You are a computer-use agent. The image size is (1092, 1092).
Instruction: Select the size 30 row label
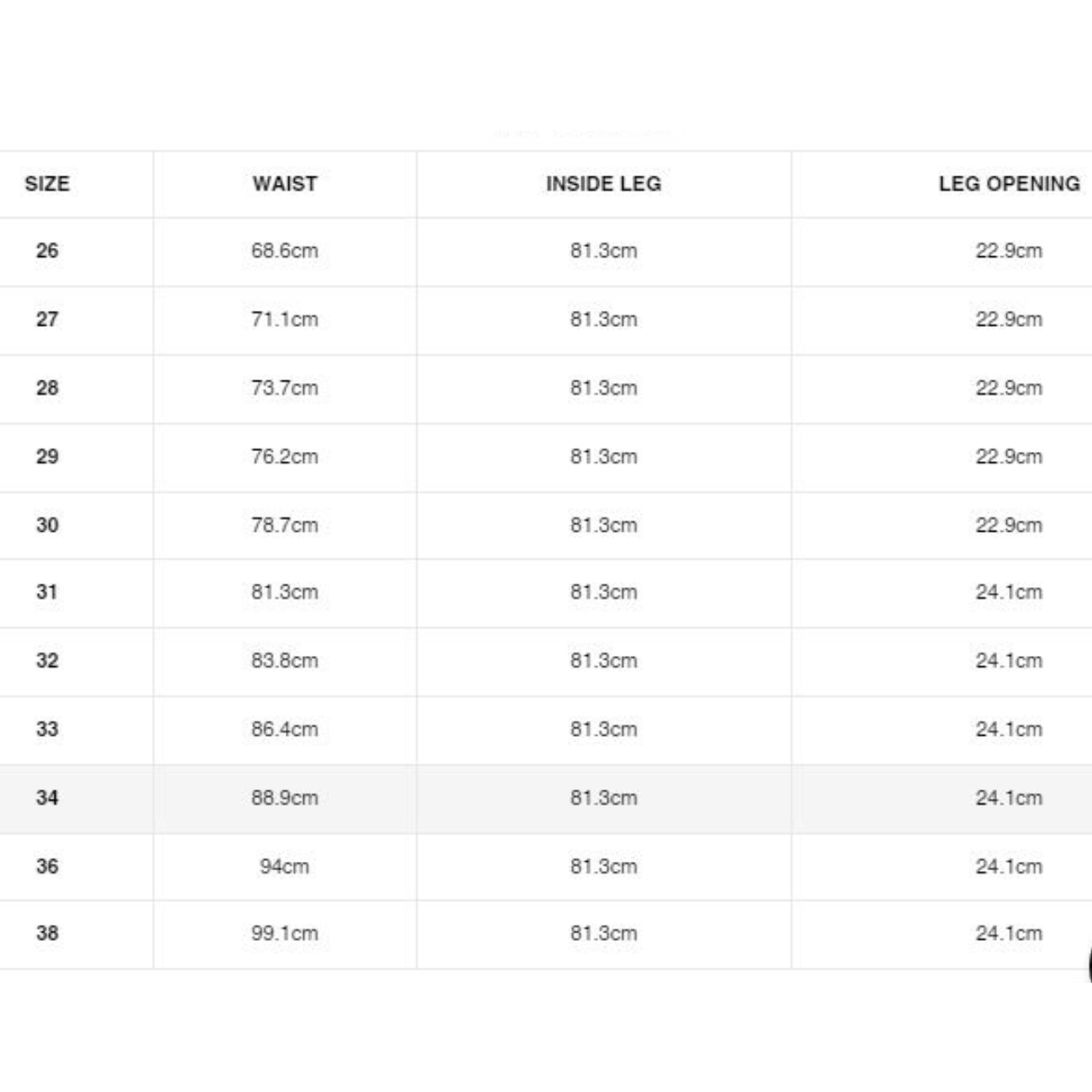[x=47, y=525]
